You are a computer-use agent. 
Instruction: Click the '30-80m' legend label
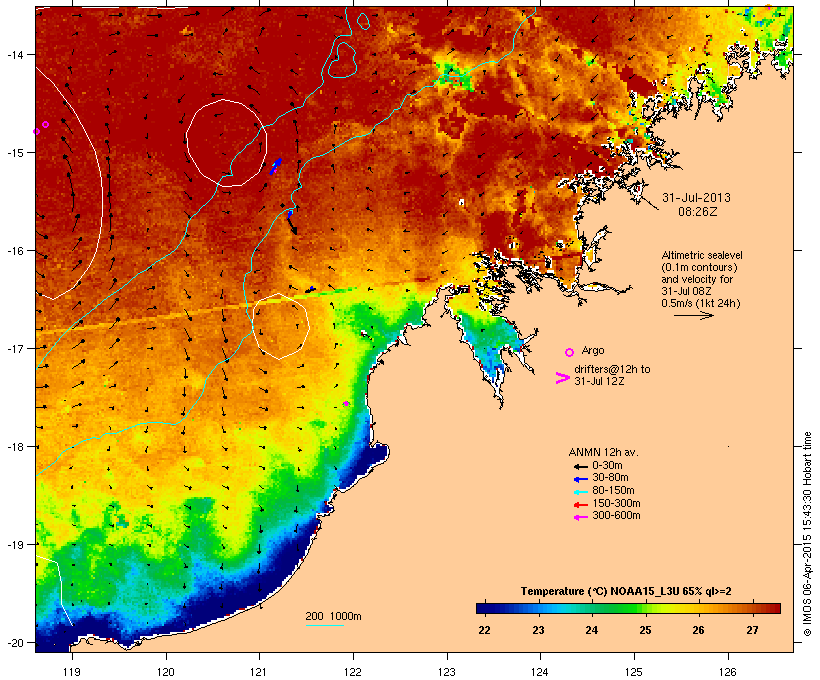pyautogui.click(x=610, y=477)
